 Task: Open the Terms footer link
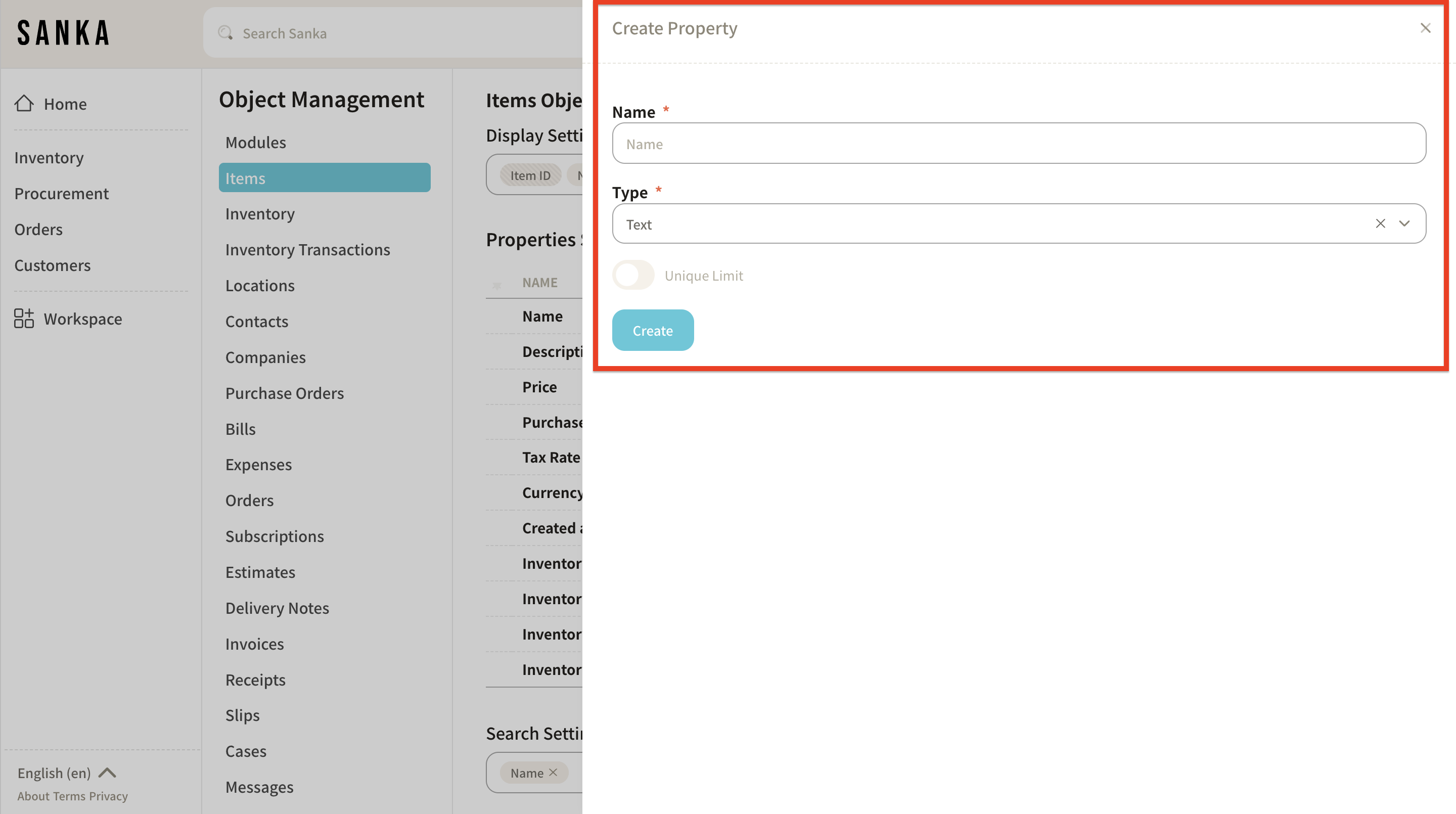click(x=69, y=796)
